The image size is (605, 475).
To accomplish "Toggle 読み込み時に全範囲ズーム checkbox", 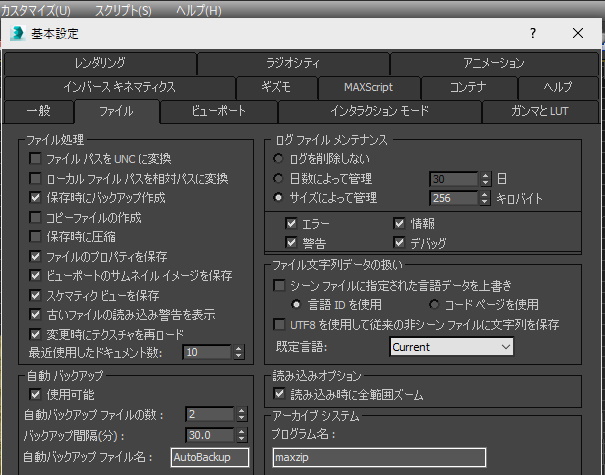I will (279, 394).
